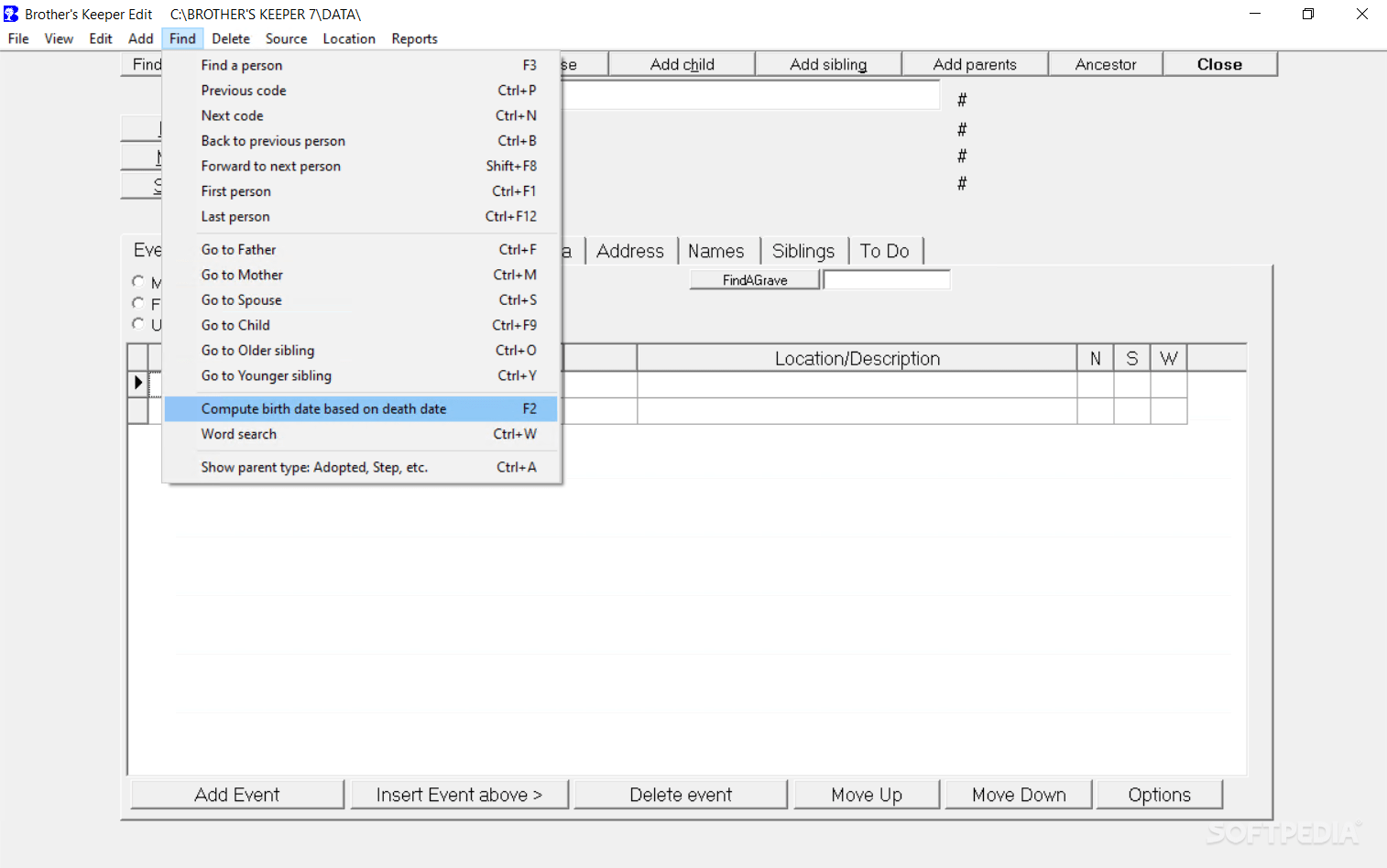Open the Find menu
Viewport: 1387px width, 868px height.
tap(182, 38)
